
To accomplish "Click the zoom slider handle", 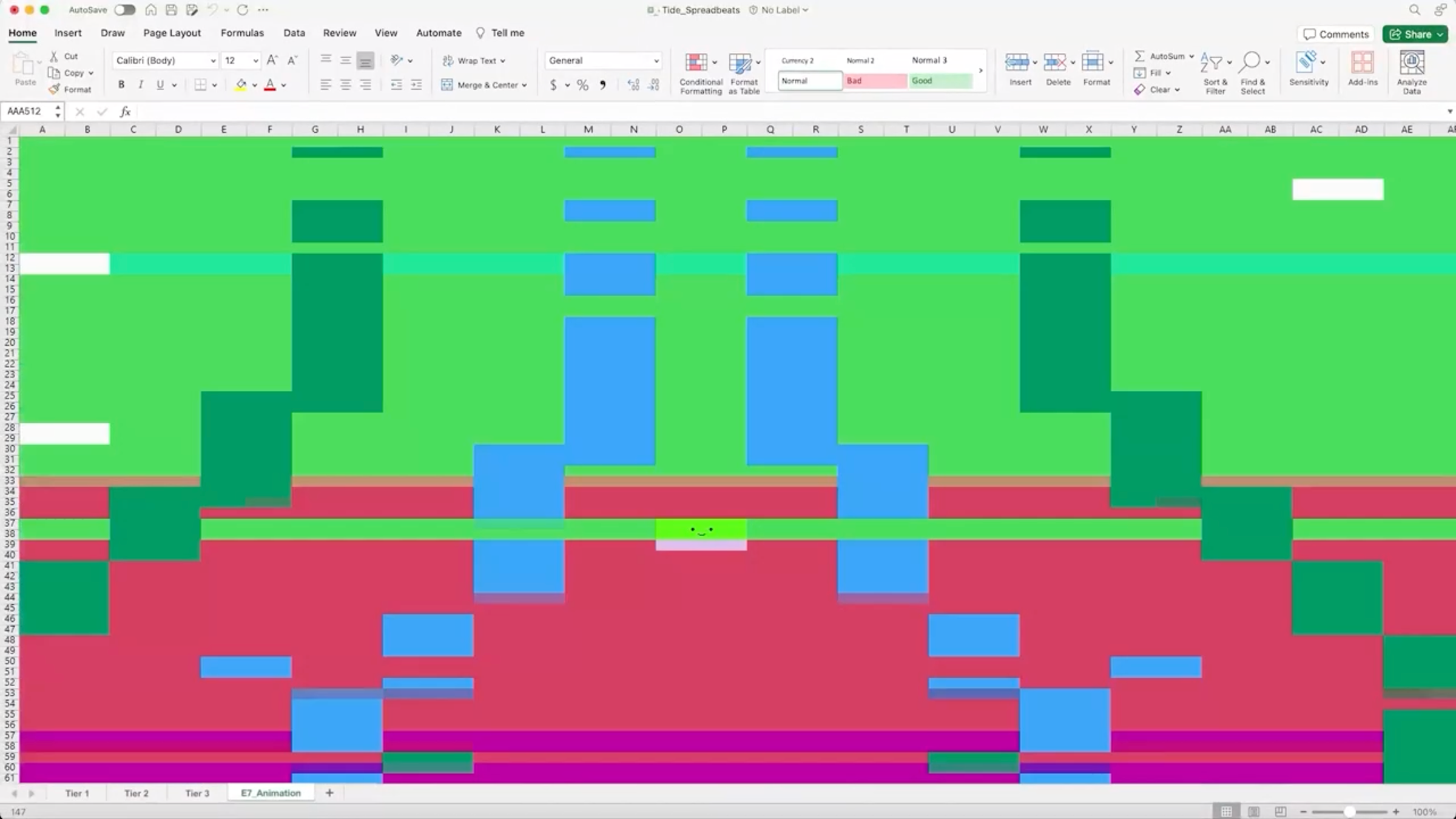I will point(1349,812).
